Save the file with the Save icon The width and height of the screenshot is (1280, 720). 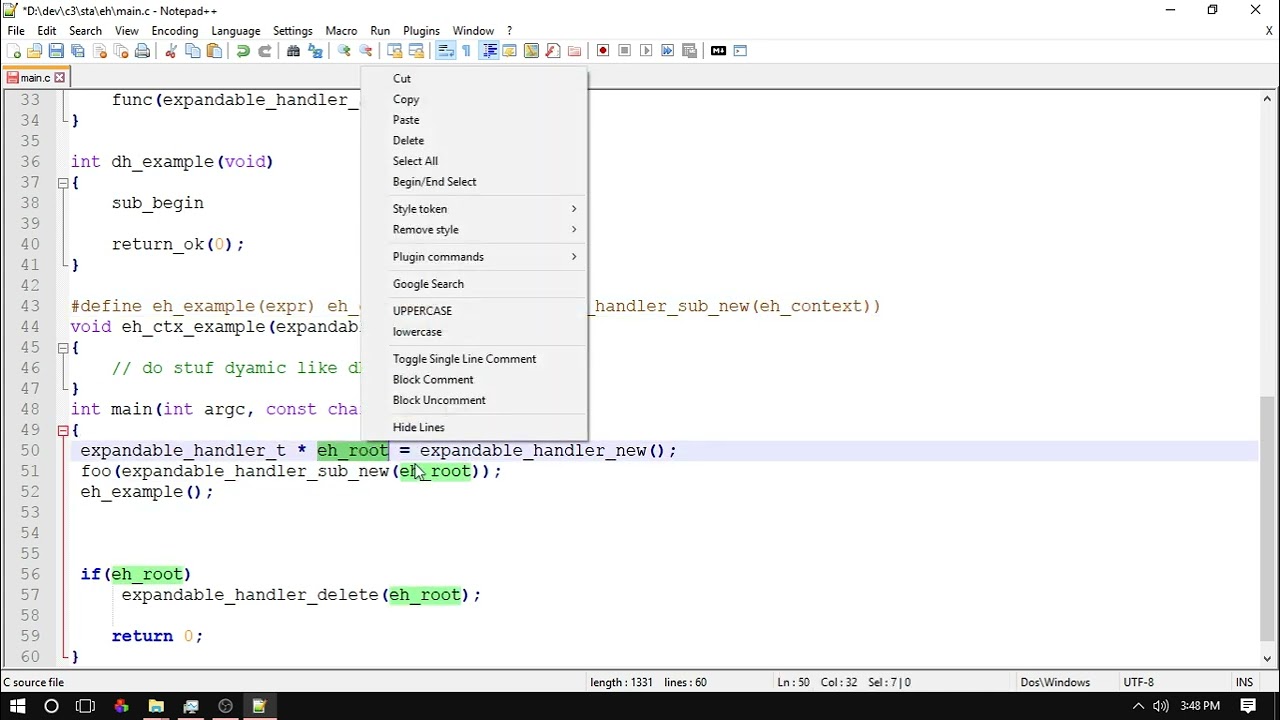[56, 51]
